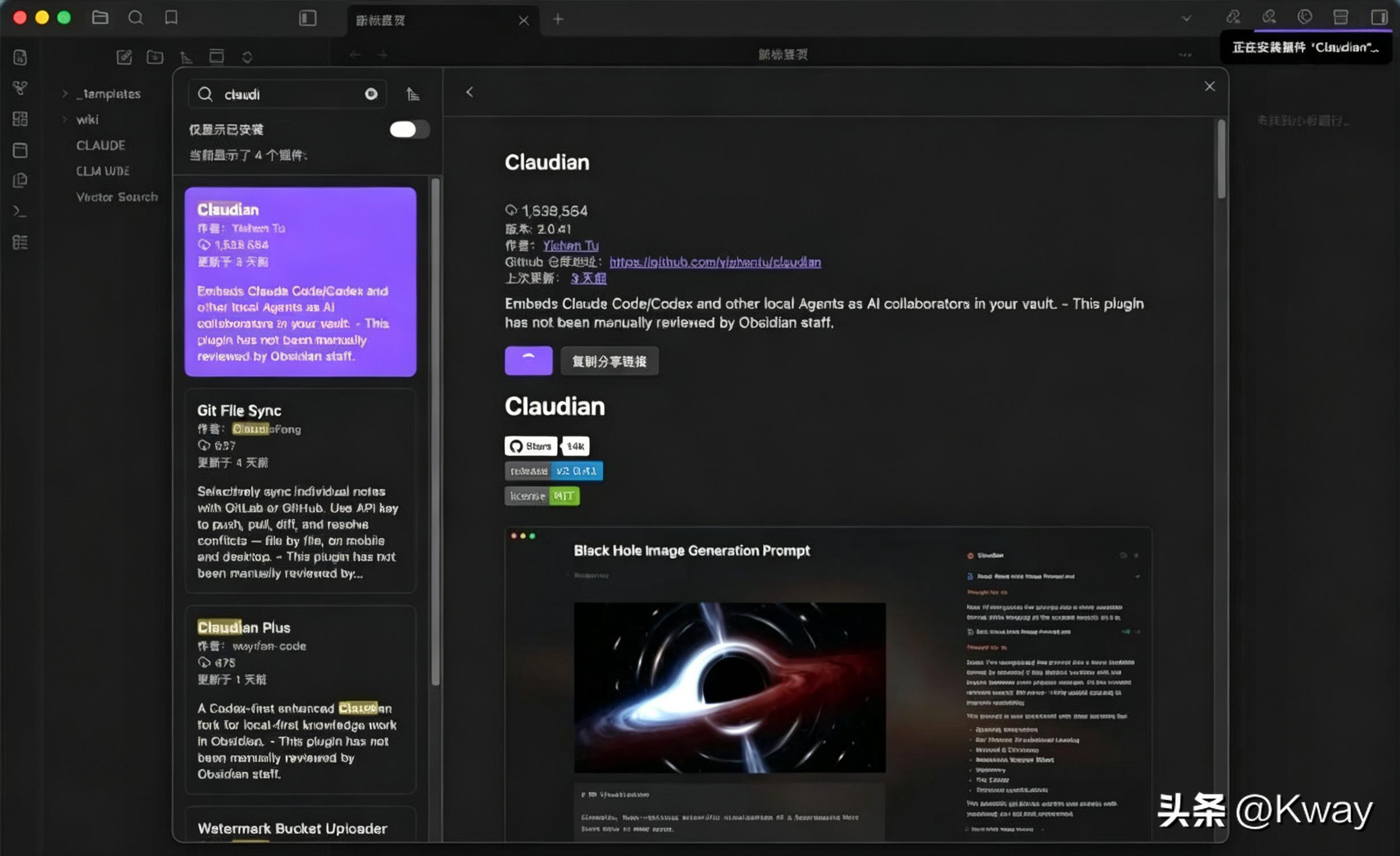Toggle the right sidebar panel icon
This screenshot has height=856, width=1400.
point(1379,17)
